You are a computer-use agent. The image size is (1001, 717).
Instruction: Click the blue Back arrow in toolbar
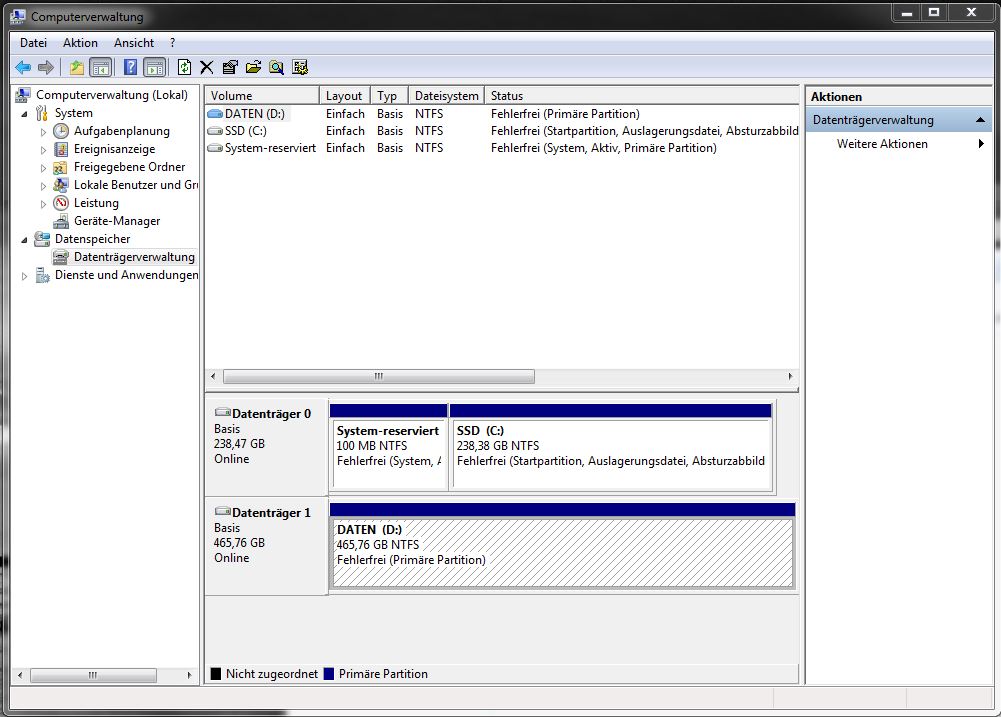pos(23,67)
